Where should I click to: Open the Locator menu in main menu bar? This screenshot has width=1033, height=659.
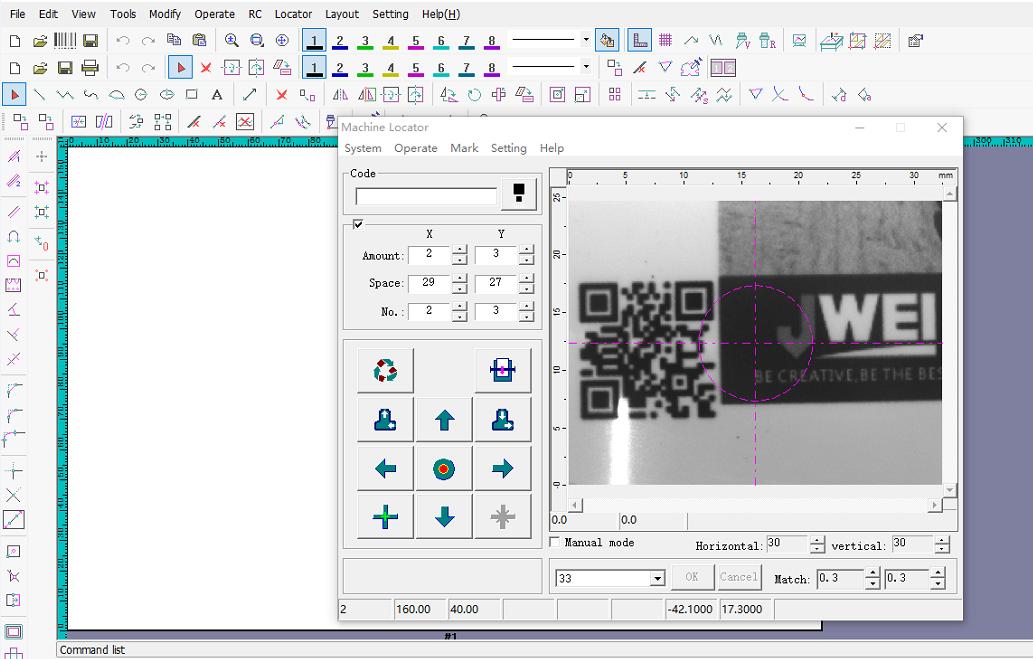[x=293, y=14]
